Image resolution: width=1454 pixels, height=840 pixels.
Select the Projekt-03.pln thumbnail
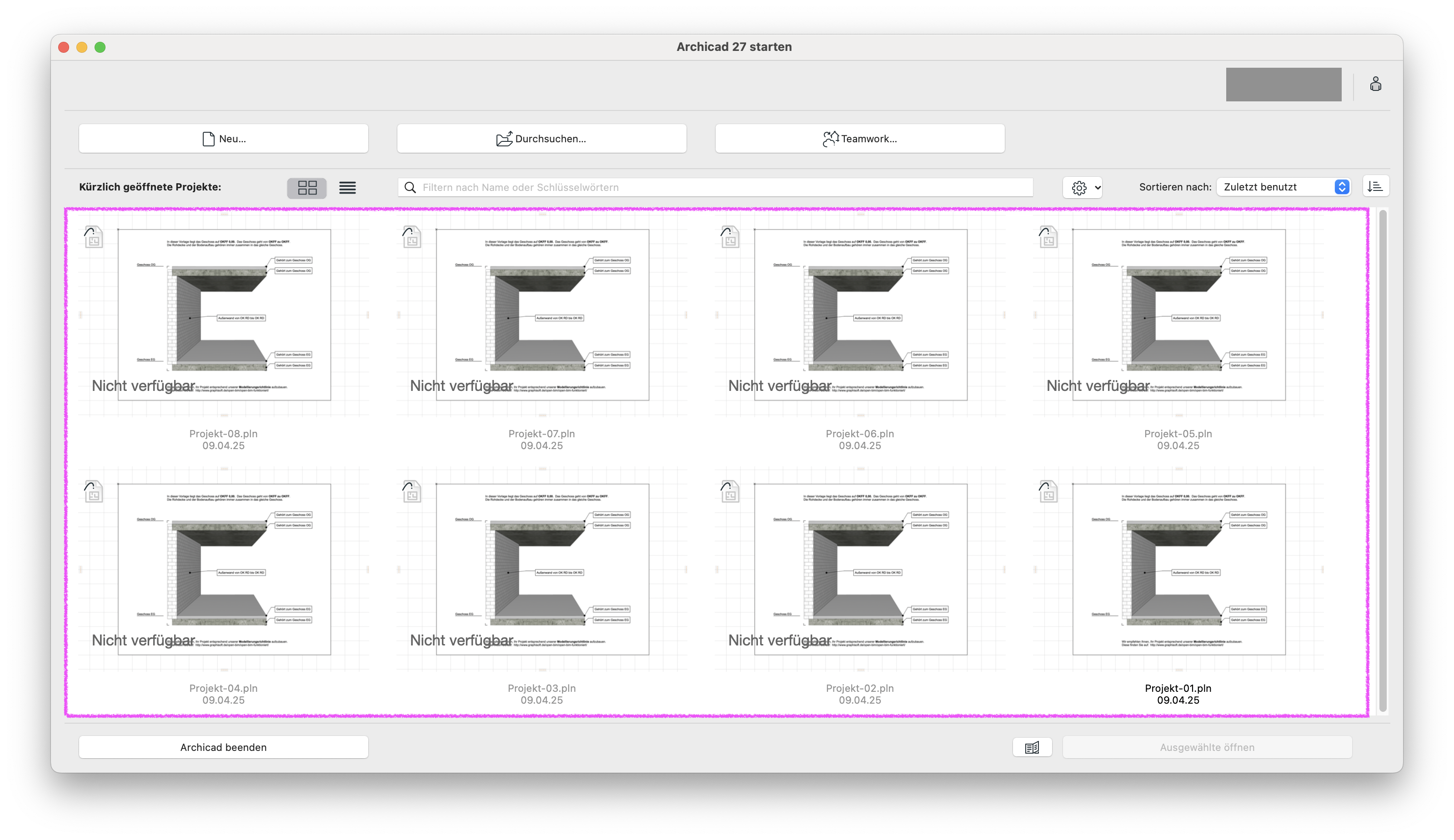(x=542, y=570)
